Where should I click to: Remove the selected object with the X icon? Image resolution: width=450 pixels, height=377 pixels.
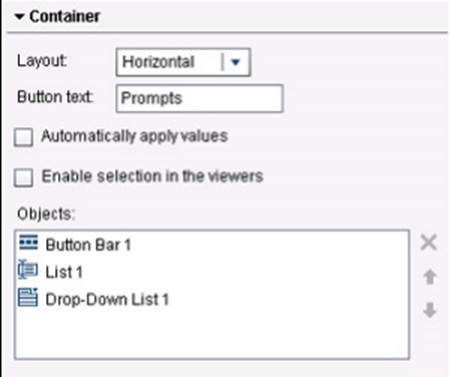[x=429, y=242]
